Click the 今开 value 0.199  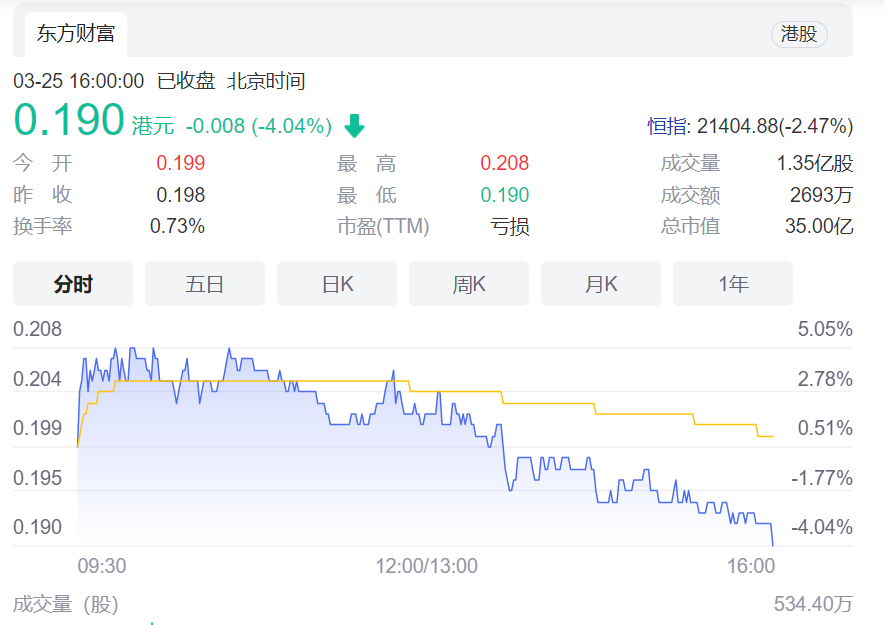[180, 163]
